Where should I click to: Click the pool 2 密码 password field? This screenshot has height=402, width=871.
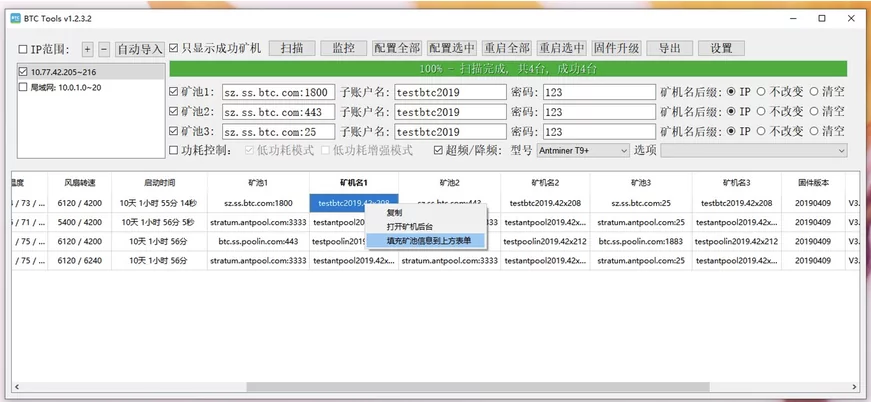click(x=599, y=112)
